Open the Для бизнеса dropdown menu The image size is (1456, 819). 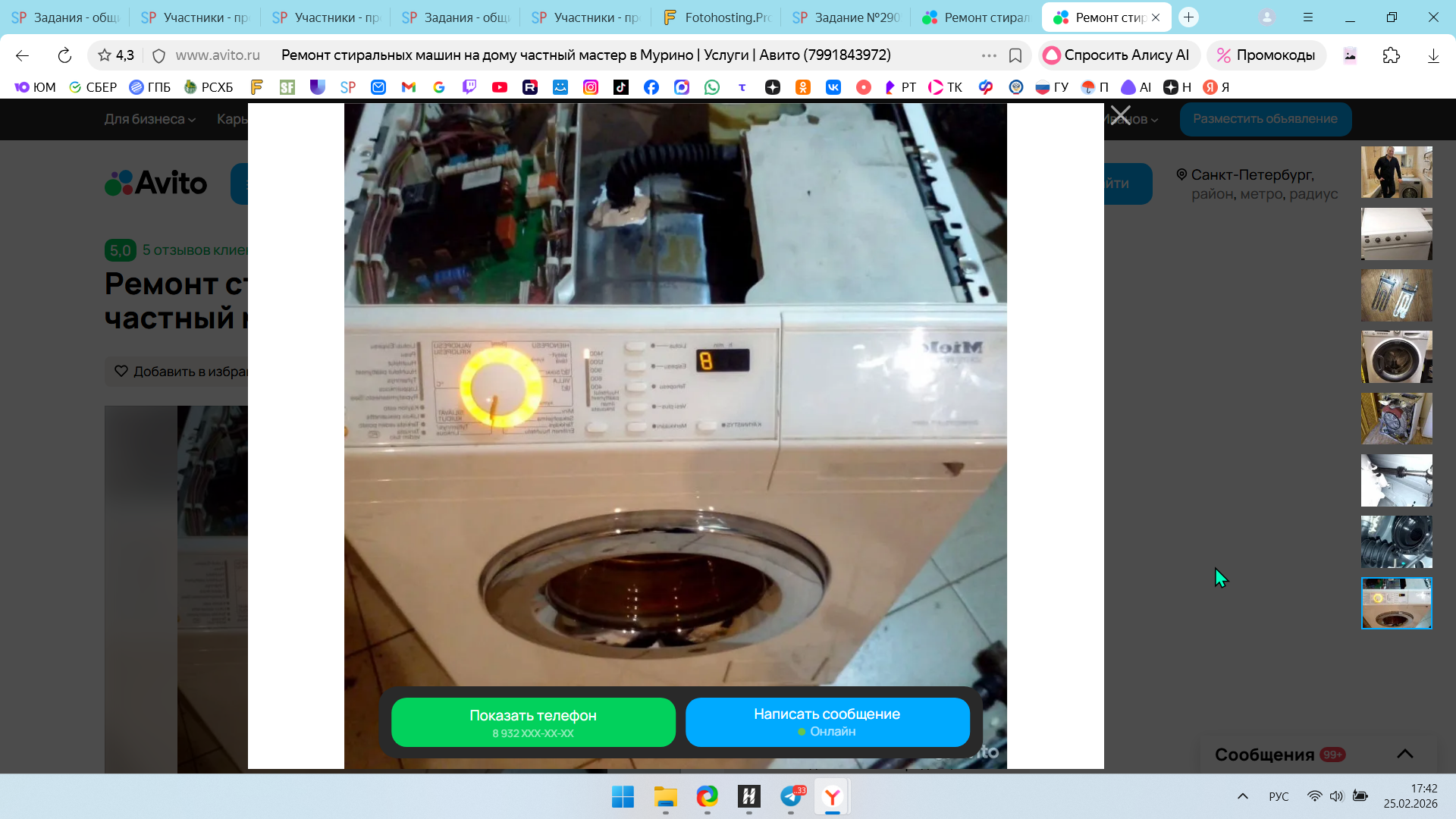click(149, 119)
